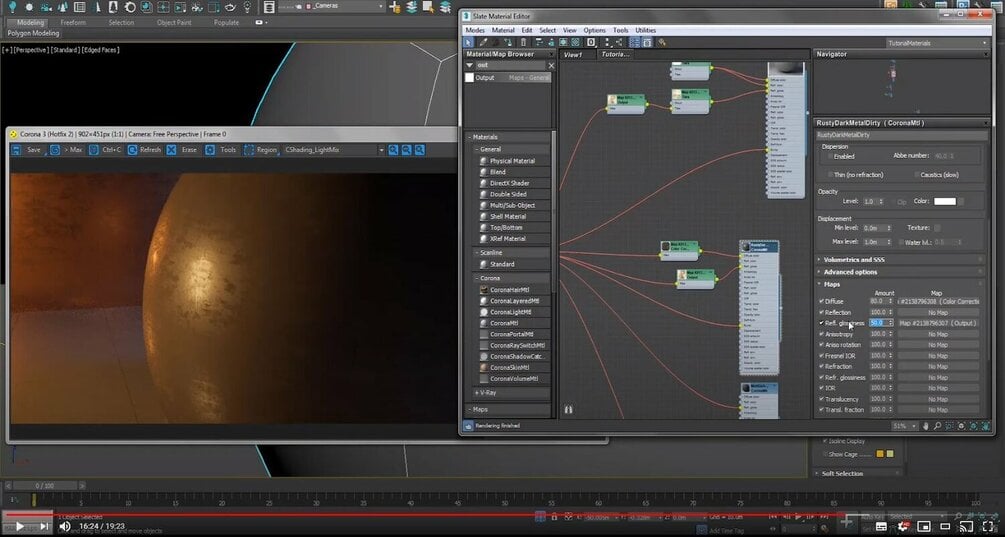Screen dimensions: 1005x537
Task: Toggle the Diffuse map checkbox
Action: pyautogui.click(x=821, y=301)
